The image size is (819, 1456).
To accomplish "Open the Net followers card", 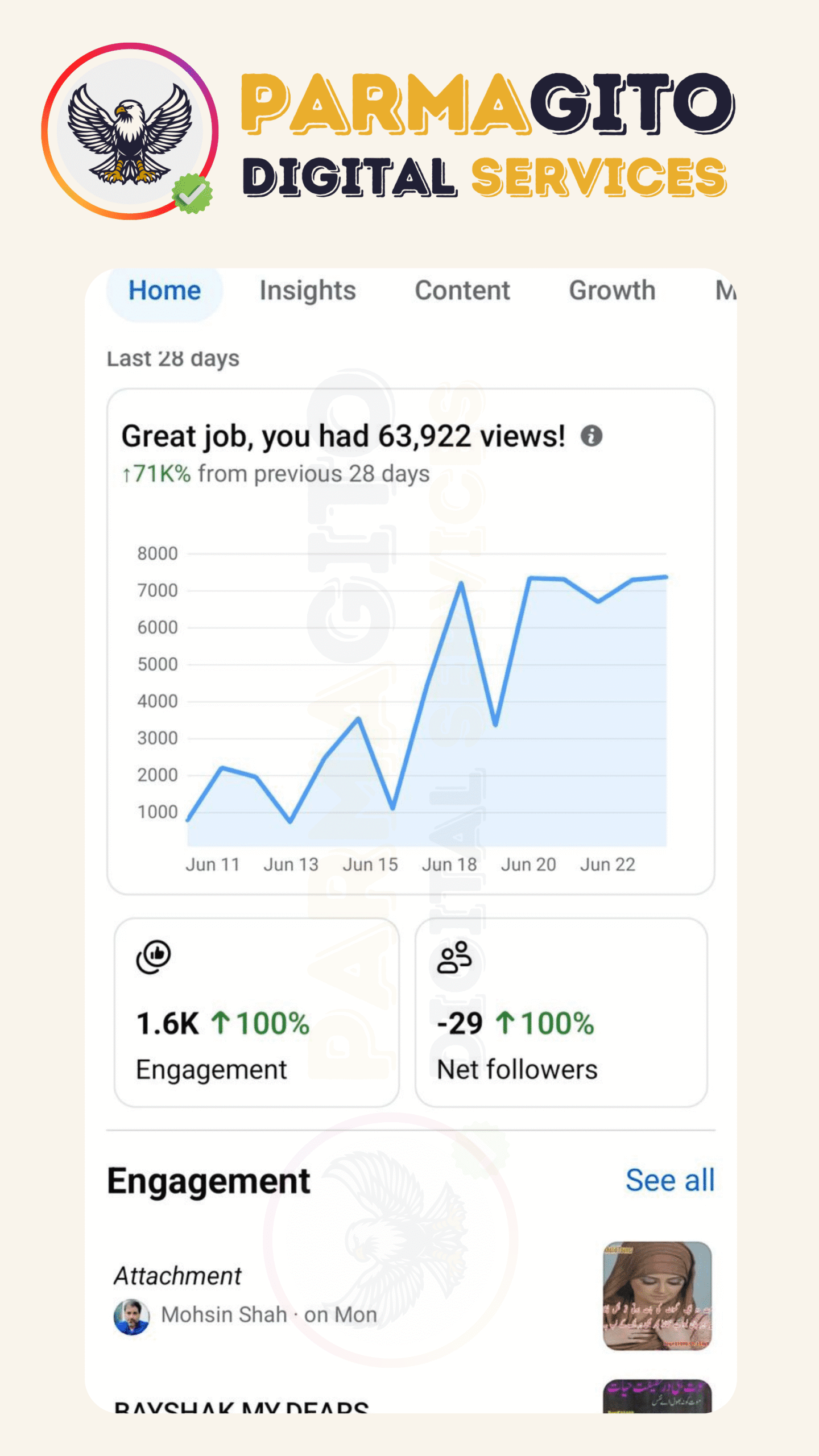I will click(561, 1012).
